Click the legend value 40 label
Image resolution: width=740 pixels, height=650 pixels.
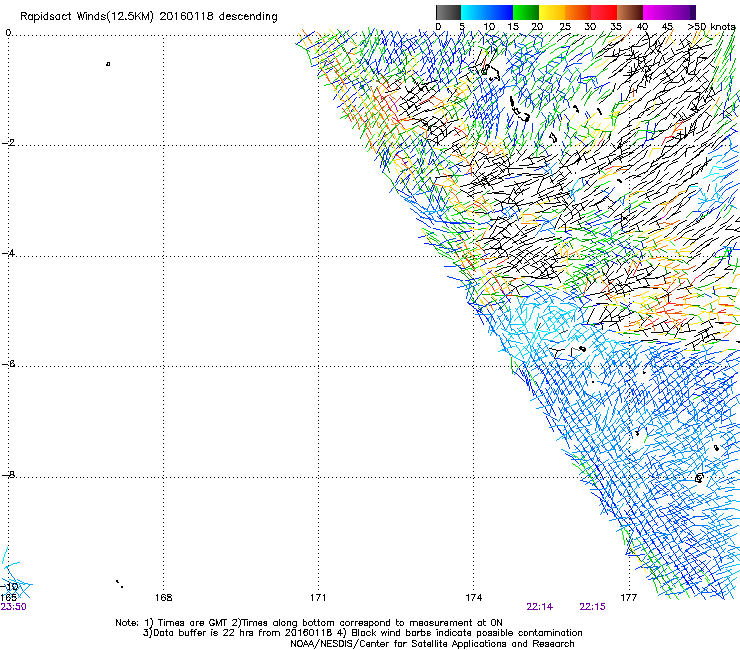[x=642, y=27]
